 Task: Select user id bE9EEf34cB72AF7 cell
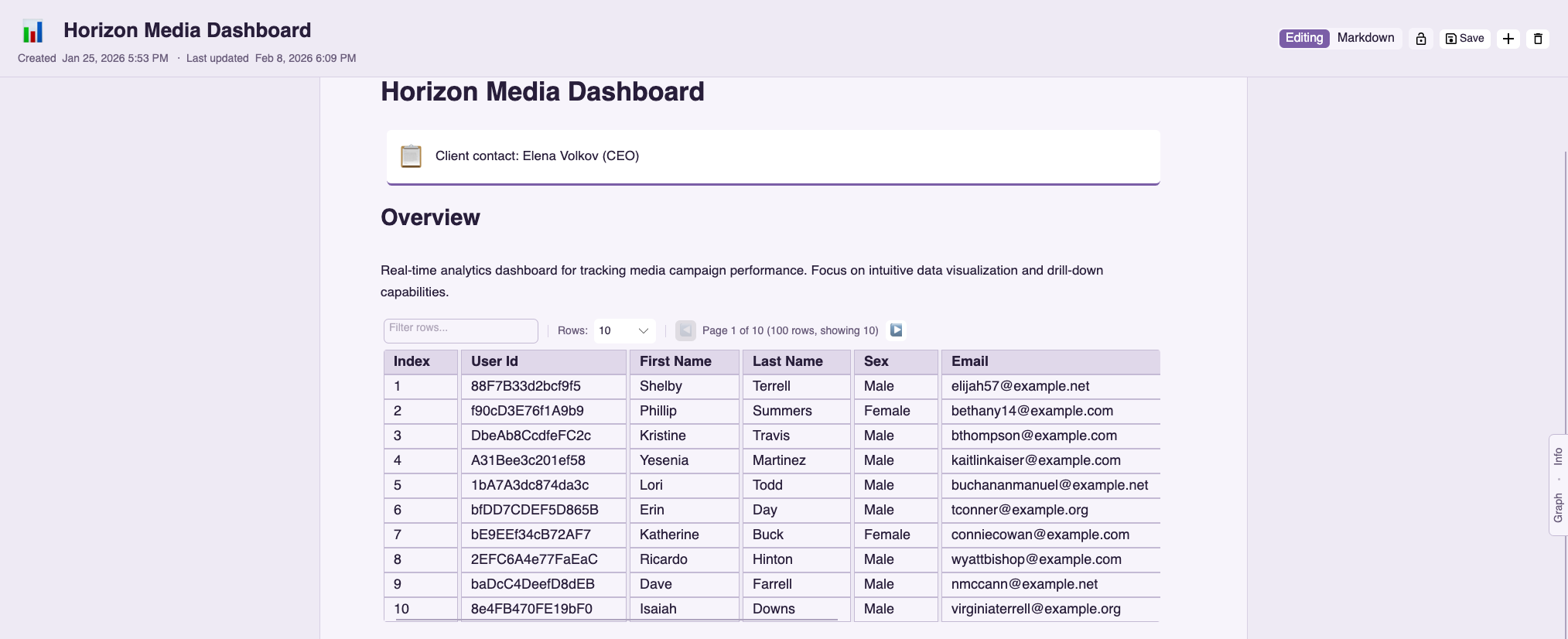[x=544, y=535]
